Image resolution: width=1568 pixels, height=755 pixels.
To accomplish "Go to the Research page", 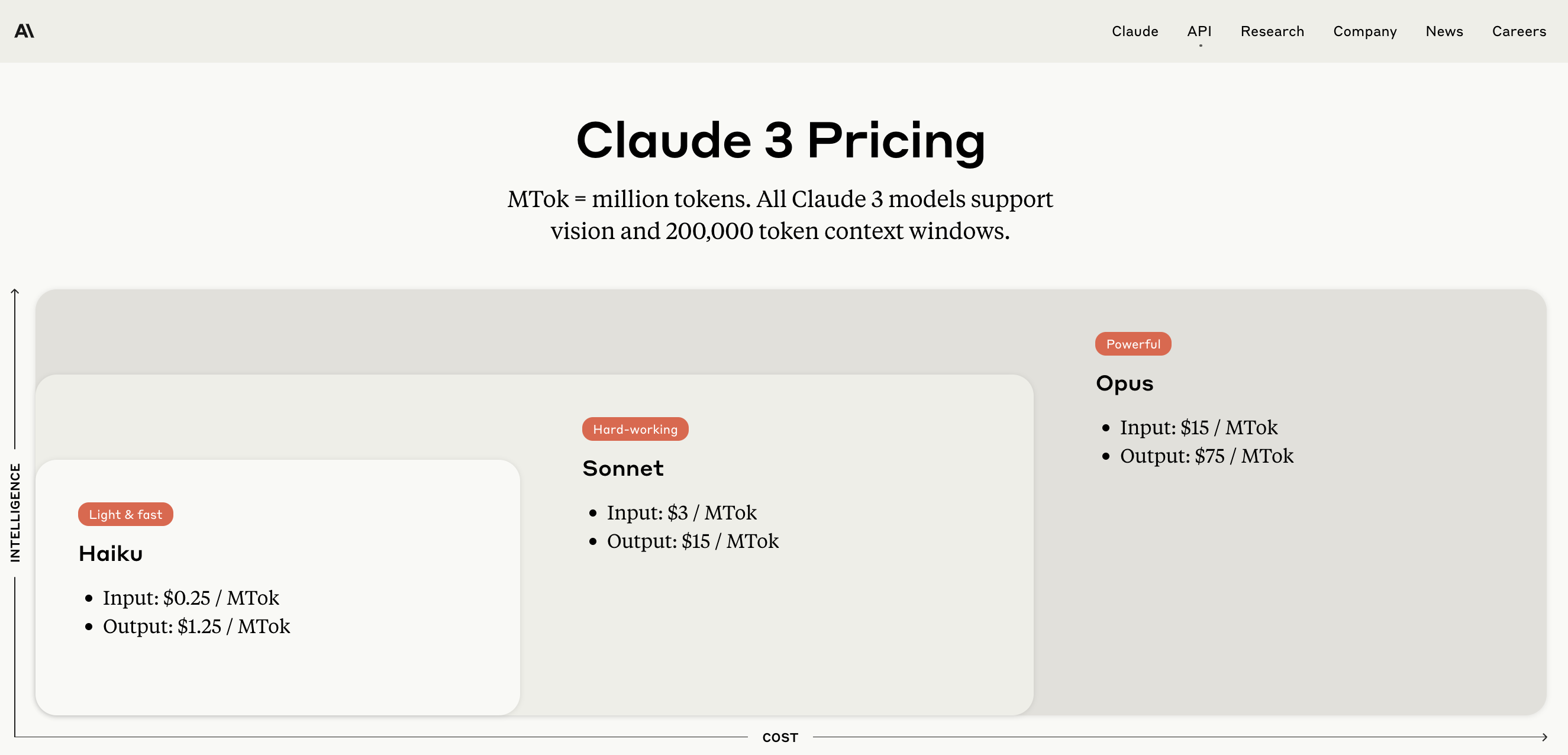I will (x=1272, y=31).
